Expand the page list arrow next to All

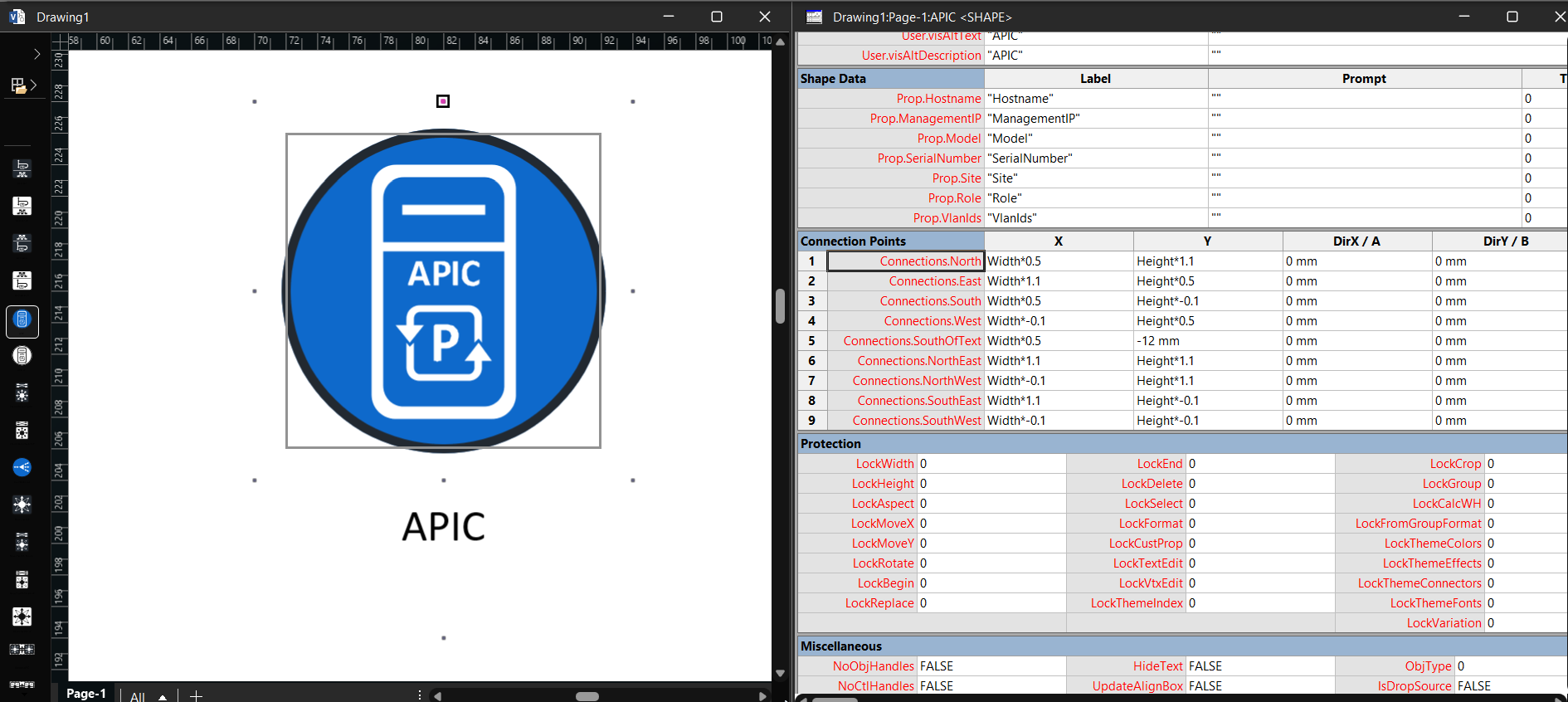pos(163,697)
